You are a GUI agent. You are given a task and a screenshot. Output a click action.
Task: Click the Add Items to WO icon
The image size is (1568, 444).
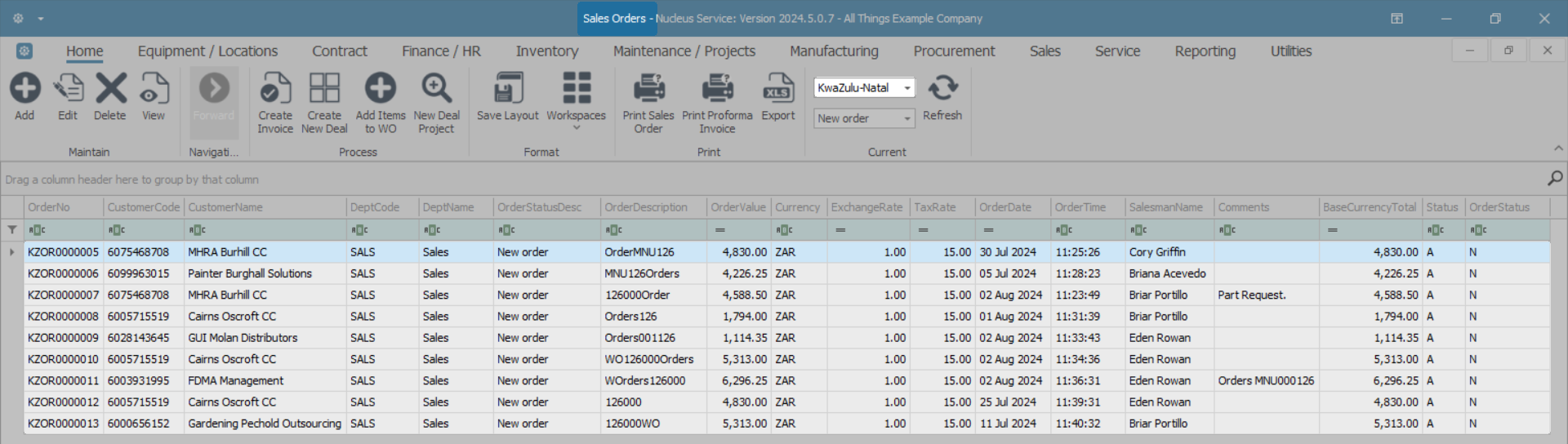[380, 89]
